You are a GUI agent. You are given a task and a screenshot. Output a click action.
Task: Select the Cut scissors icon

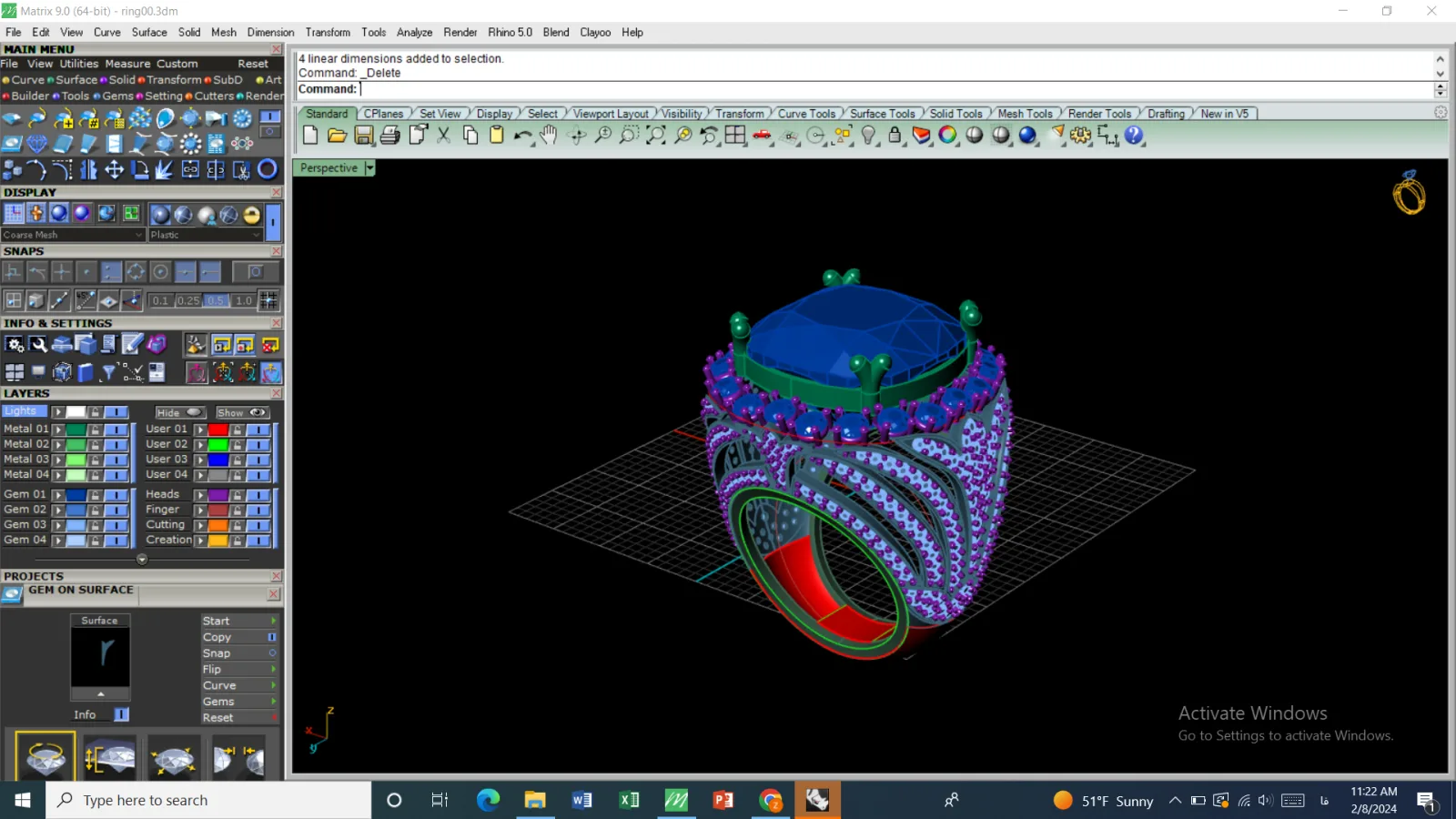pyautogui.click(x=444, y=136)
